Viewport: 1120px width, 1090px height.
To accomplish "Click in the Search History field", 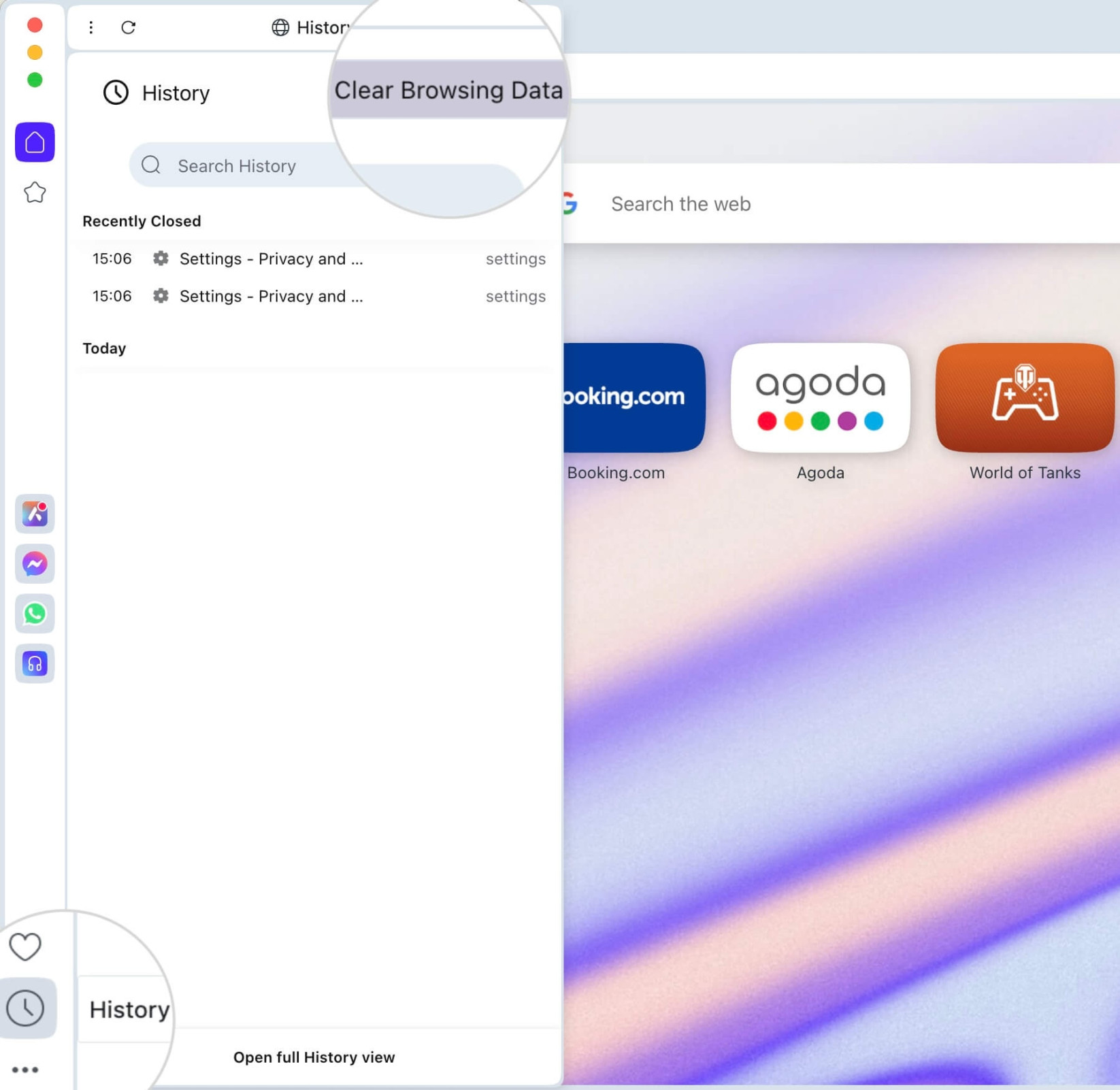I will pos(325,165).
